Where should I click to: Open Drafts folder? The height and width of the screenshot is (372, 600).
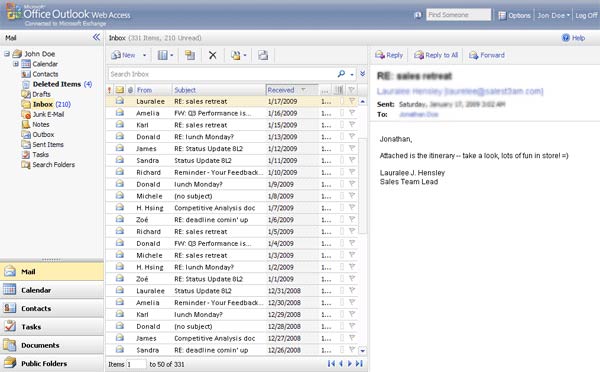coord(36,94)
